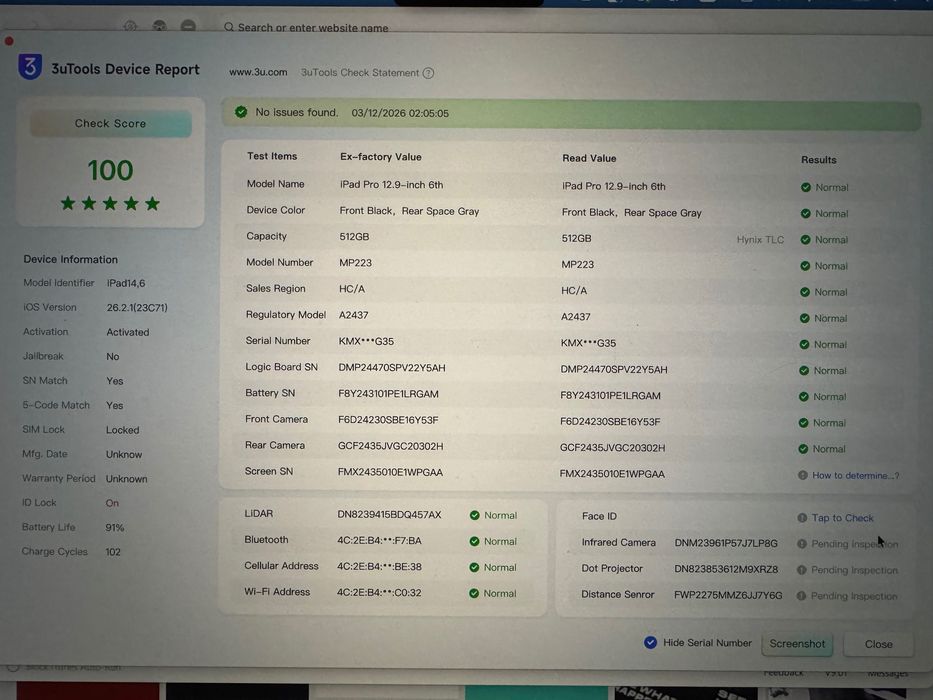Click the Cellular Address Normal check icon
This screenshot has height=700, width=933.
[474, 568]
